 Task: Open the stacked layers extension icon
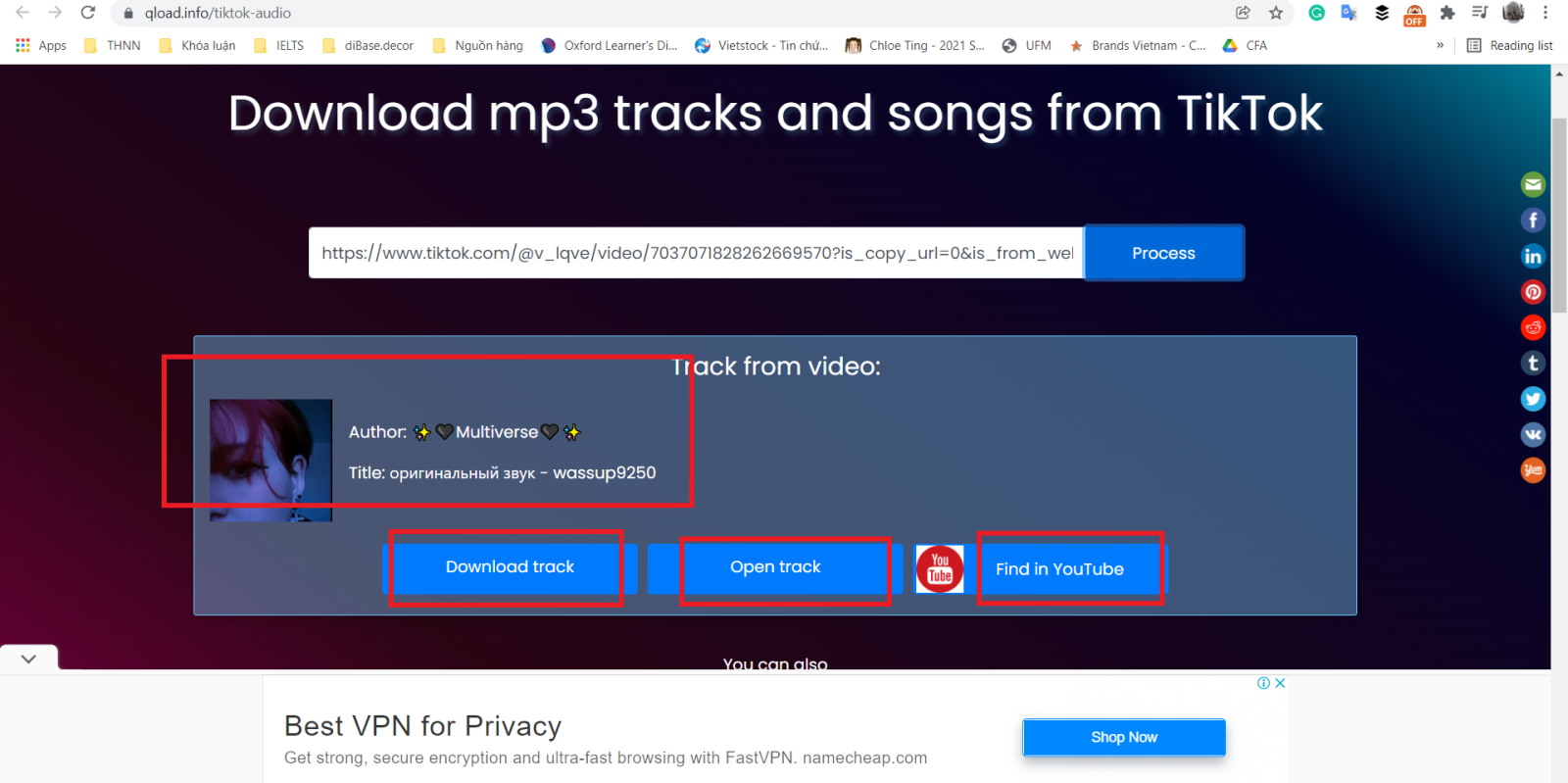coord(1382,13)
